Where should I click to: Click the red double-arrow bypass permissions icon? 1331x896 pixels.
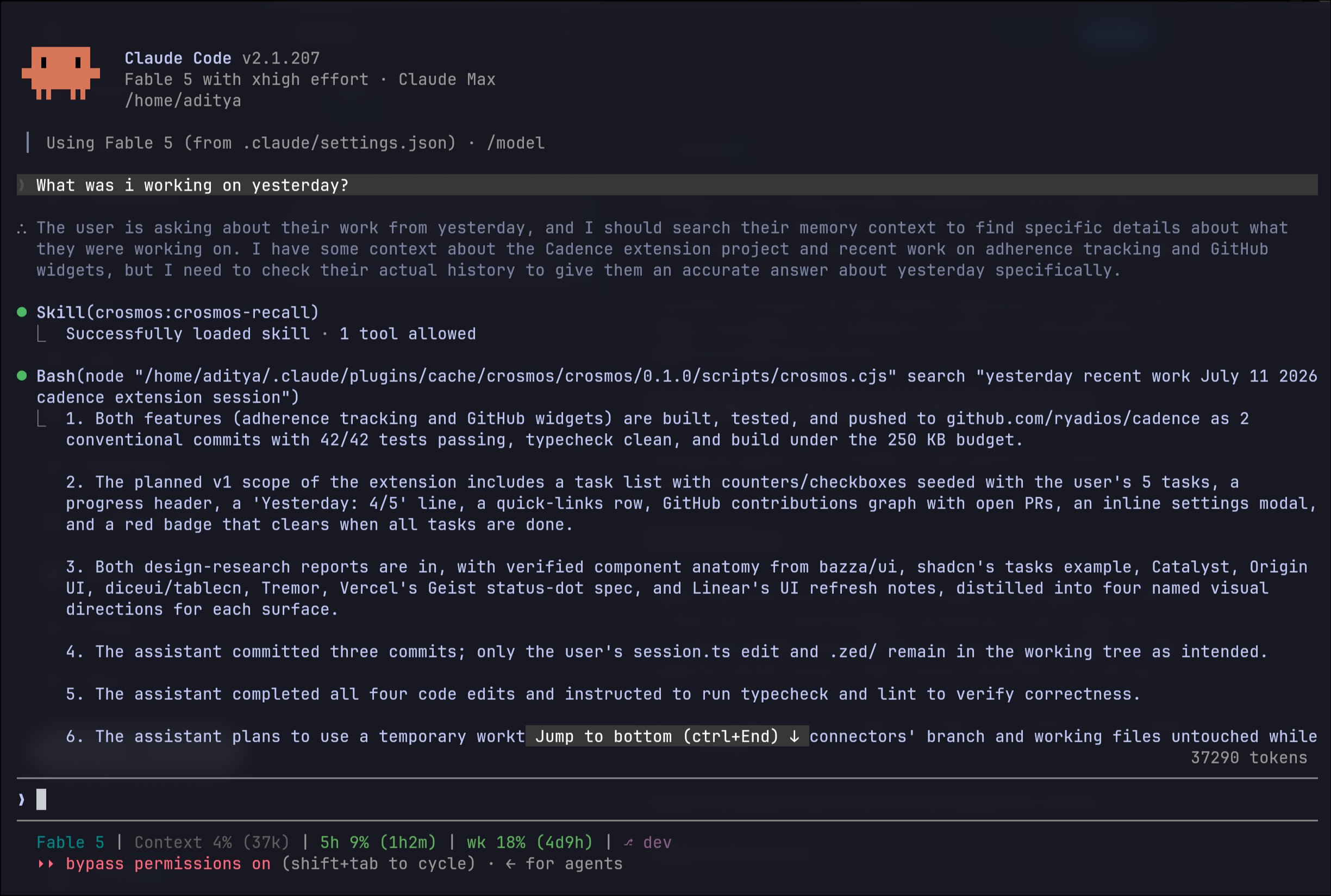(x=46, y=863)
